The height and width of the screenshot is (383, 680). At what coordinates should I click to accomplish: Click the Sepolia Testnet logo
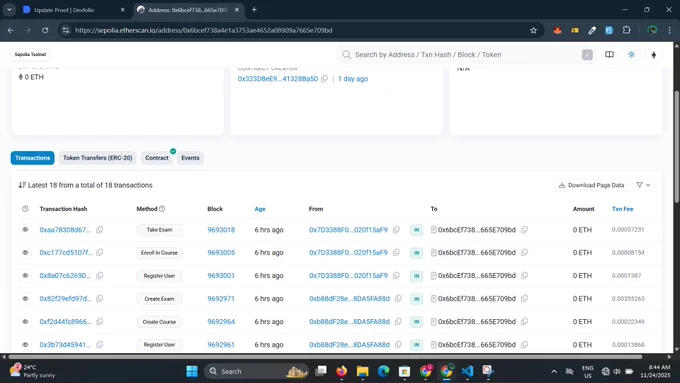(30, 55)
